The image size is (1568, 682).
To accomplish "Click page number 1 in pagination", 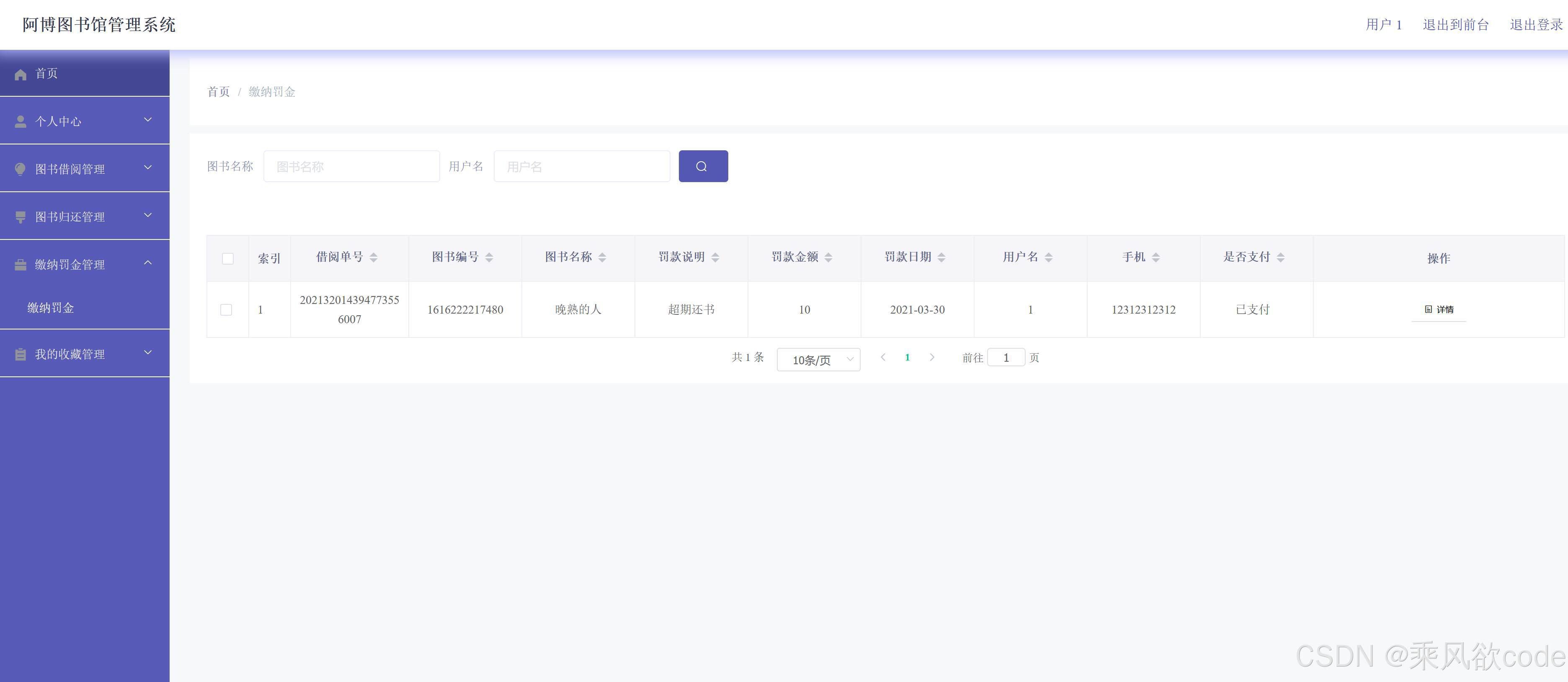I will click(x=908, y=358).
